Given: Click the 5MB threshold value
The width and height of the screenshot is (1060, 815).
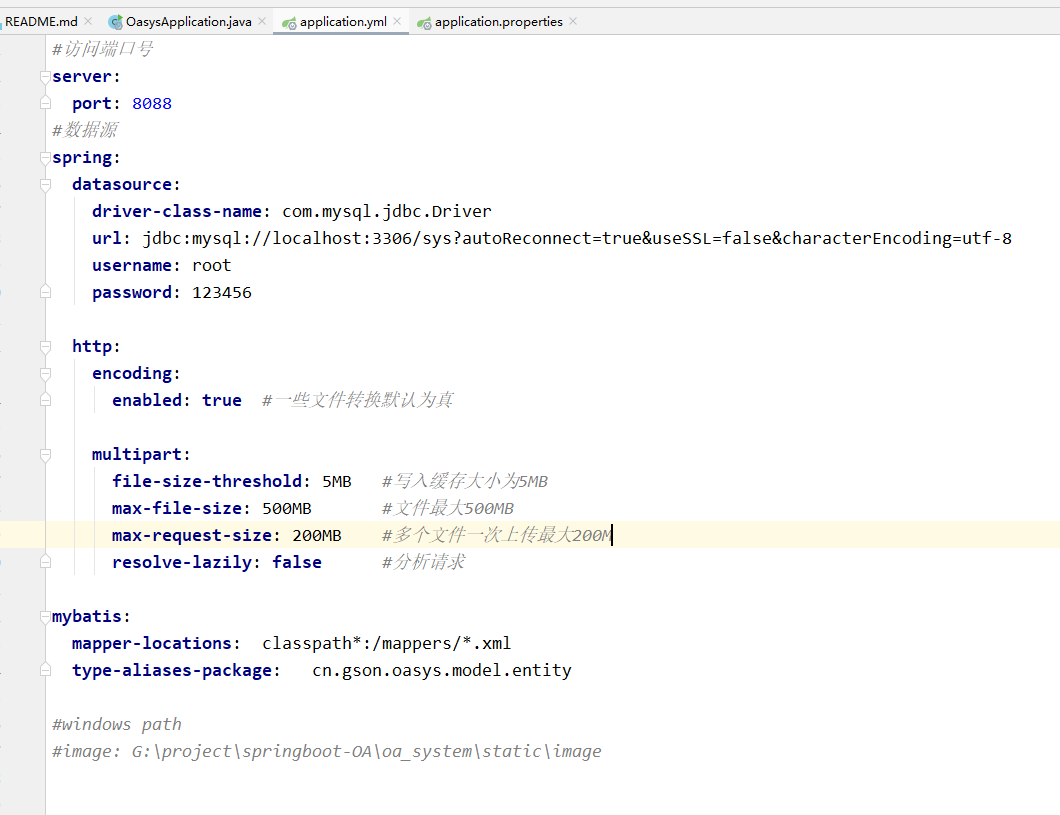Looking at the screenshot, I should (x=337, y=481).
